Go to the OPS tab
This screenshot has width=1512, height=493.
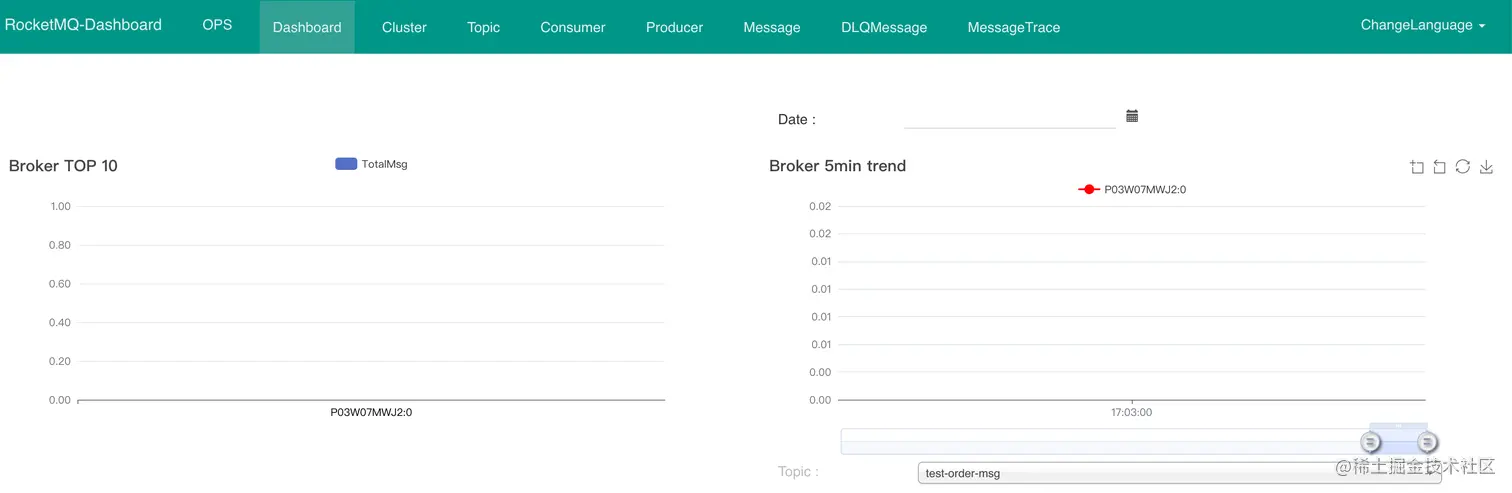pos(217,25)
